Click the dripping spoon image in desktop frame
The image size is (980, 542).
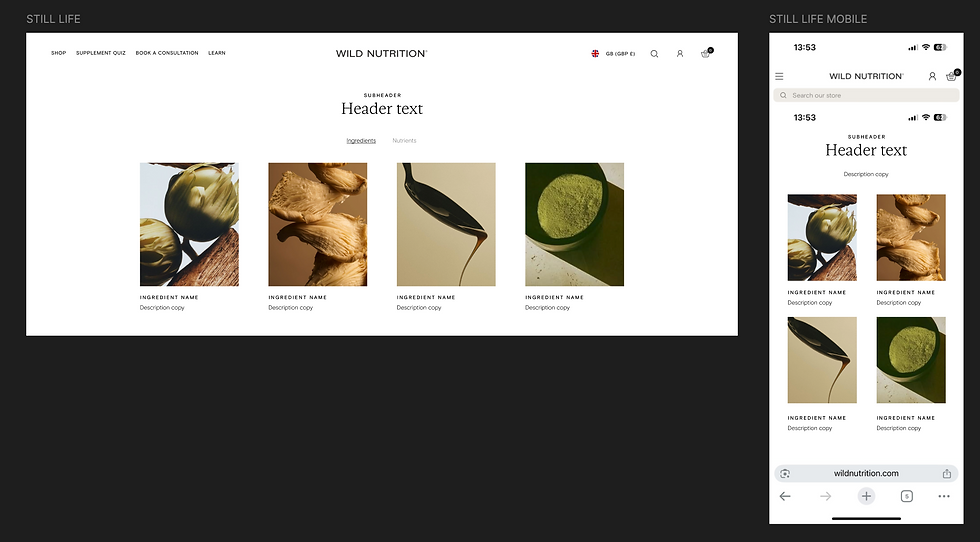coord(446,224)
